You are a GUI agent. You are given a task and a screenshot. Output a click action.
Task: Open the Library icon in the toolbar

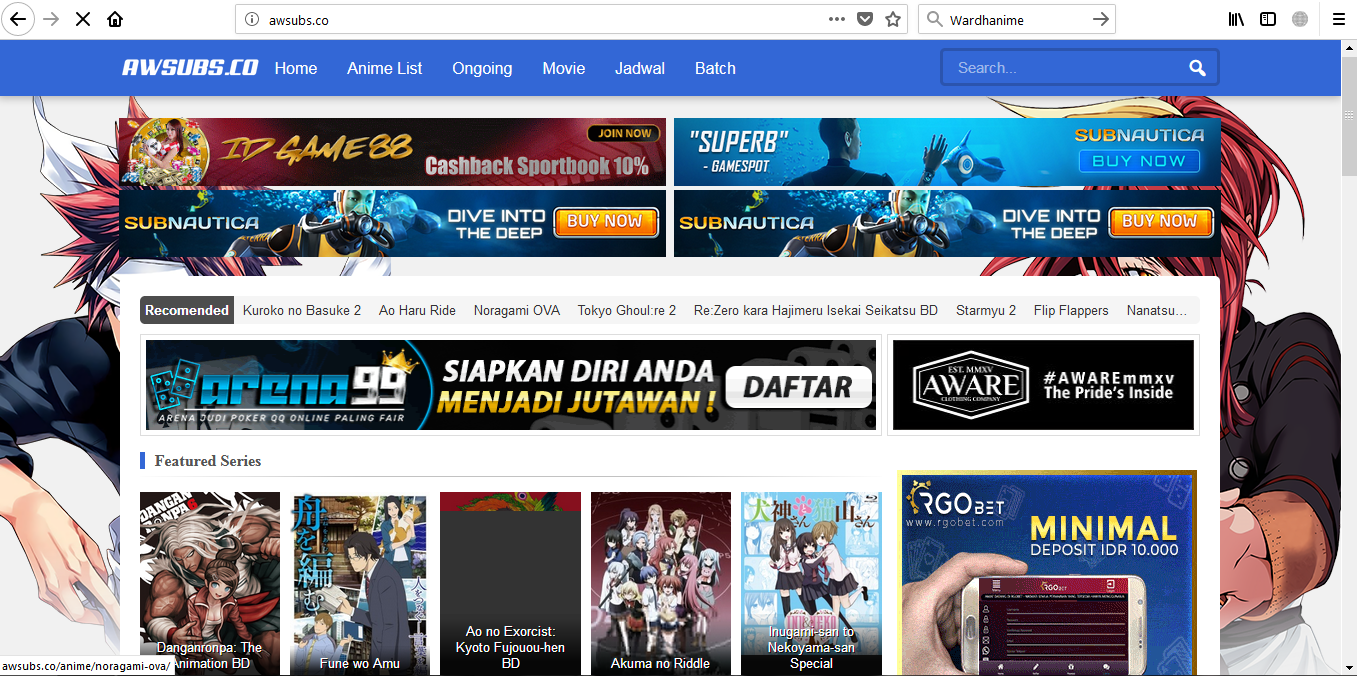click(1236, 19)
